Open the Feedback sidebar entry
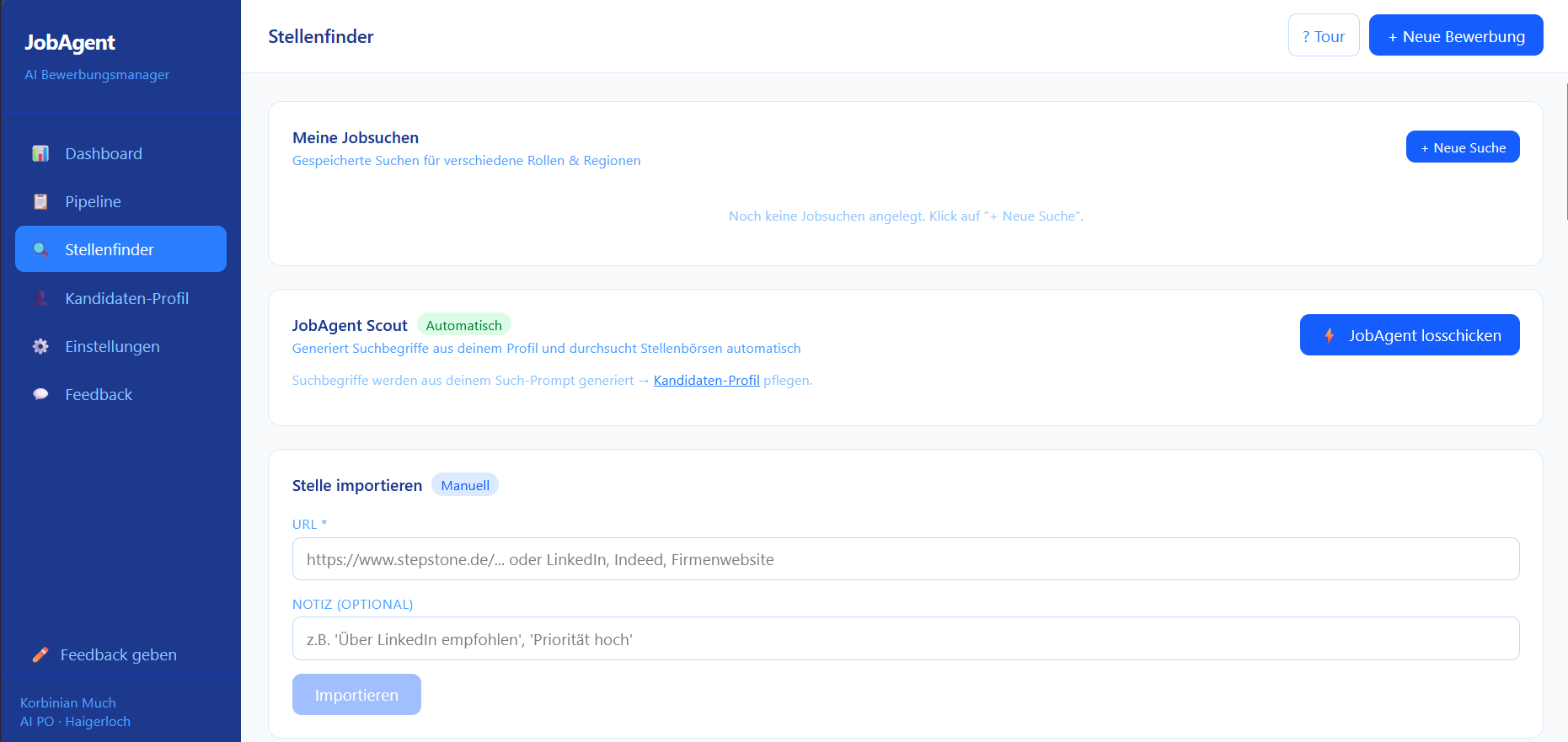 pos(120,394)
